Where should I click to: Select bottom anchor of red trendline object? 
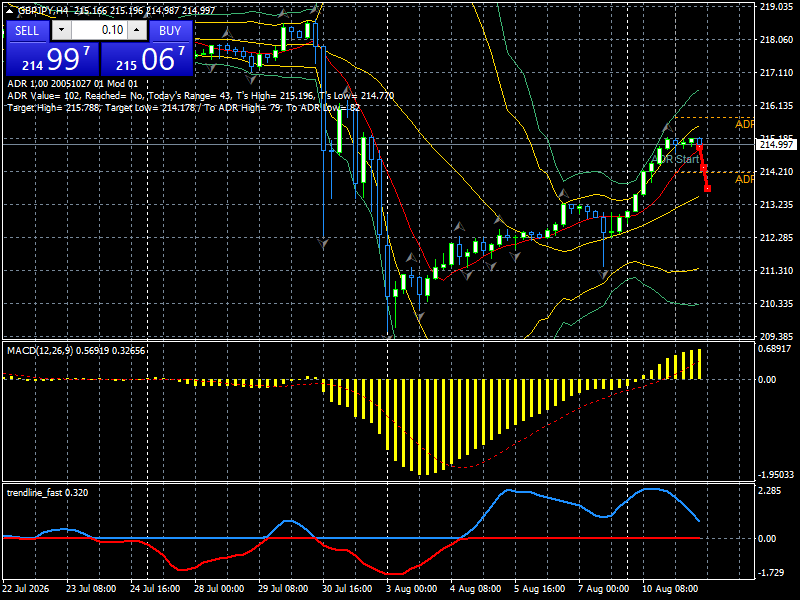[707, 189]
